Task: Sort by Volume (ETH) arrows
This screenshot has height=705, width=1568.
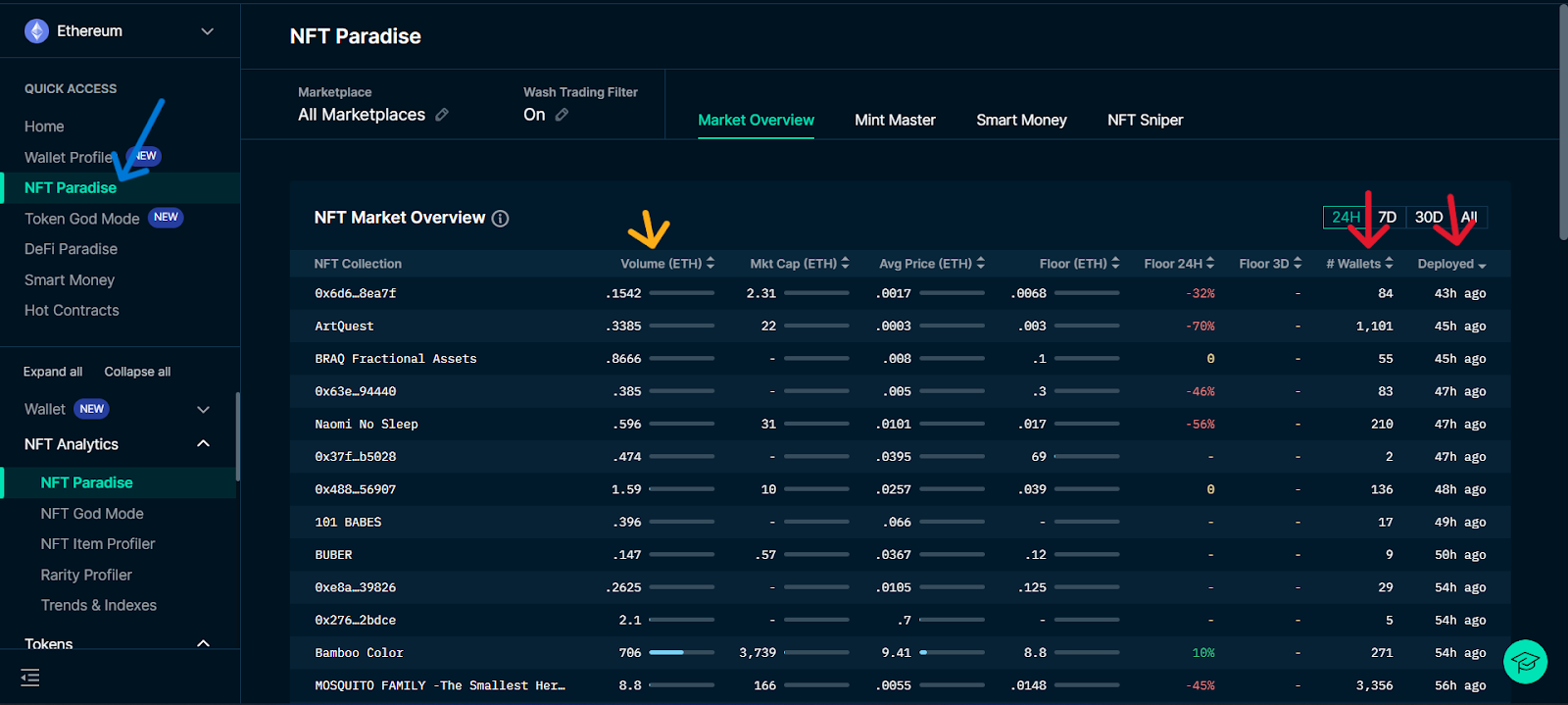Action: tap(710, 263)
